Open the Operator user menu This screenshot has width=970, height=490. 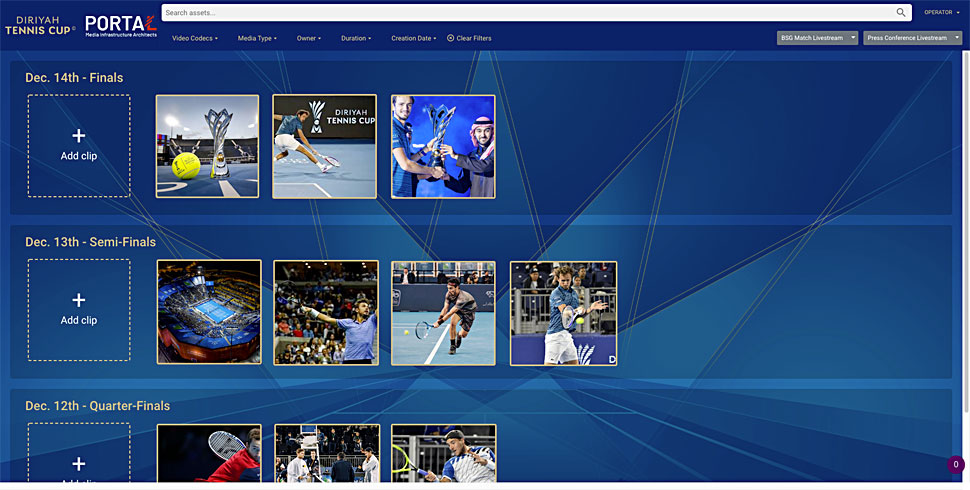[941, 13]
